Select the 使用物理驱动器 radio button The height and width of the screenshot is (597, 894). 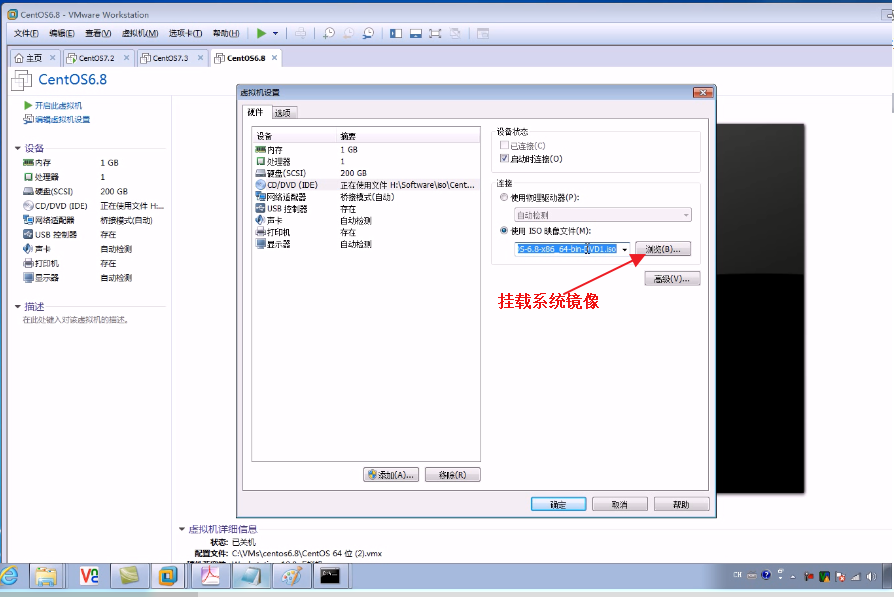(x=504, y=197)
